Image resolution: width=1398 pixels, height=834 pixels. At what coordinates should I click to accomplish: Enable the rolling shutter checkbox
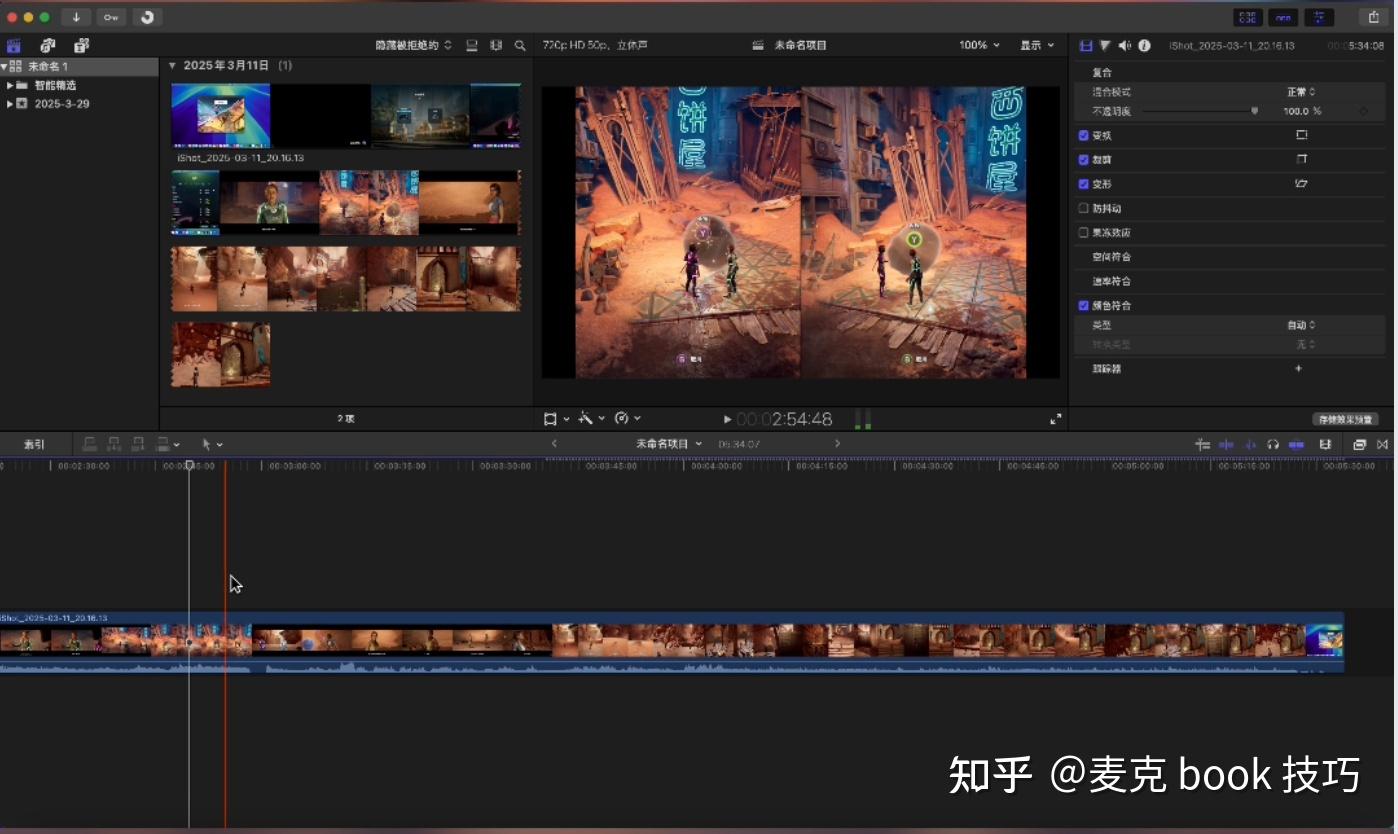pyautogui.click(x=1084, y=232)
